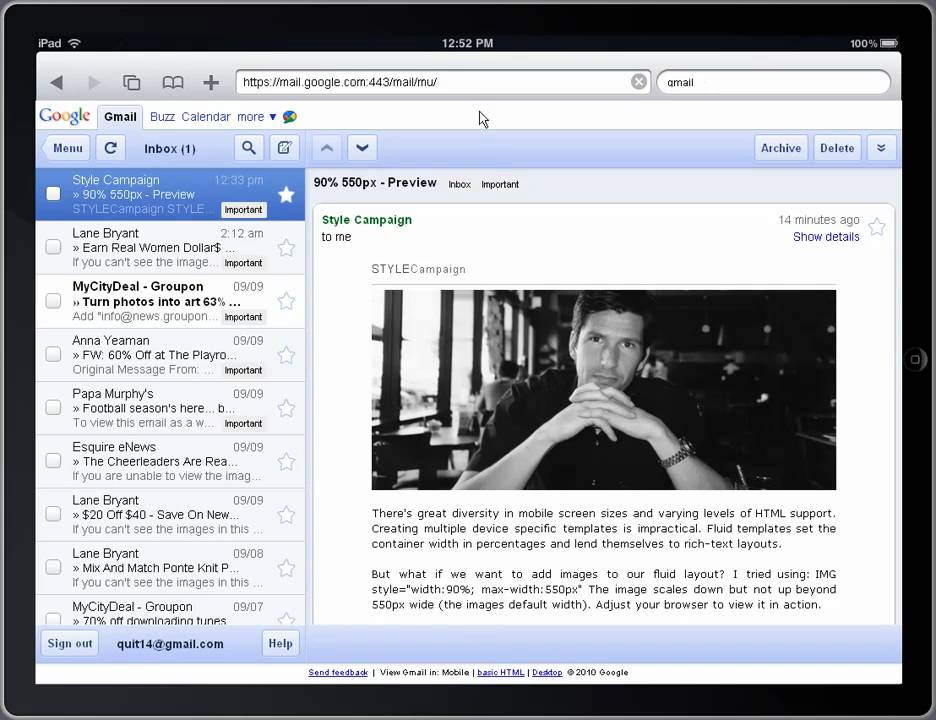Open the mail search magnifier
936x720 pixels.
[x=248, y=147]
